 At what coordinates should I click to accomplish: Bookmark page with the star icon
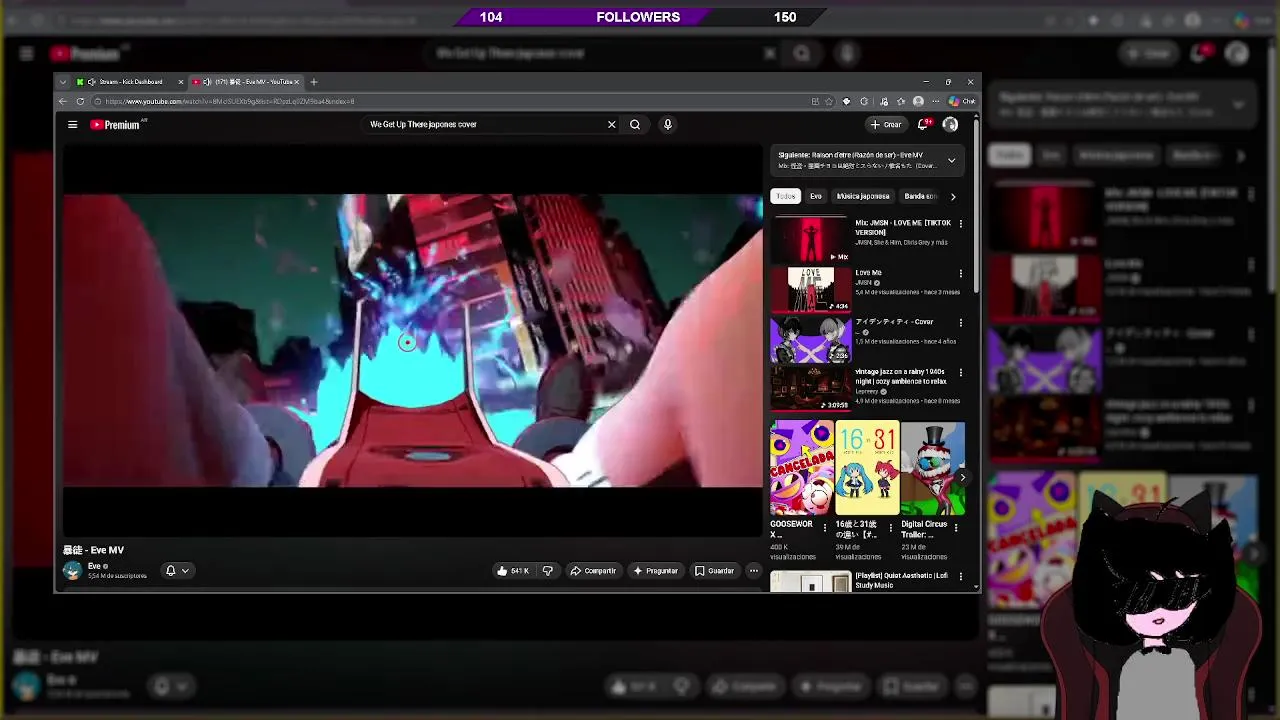(x=830, y=101)
